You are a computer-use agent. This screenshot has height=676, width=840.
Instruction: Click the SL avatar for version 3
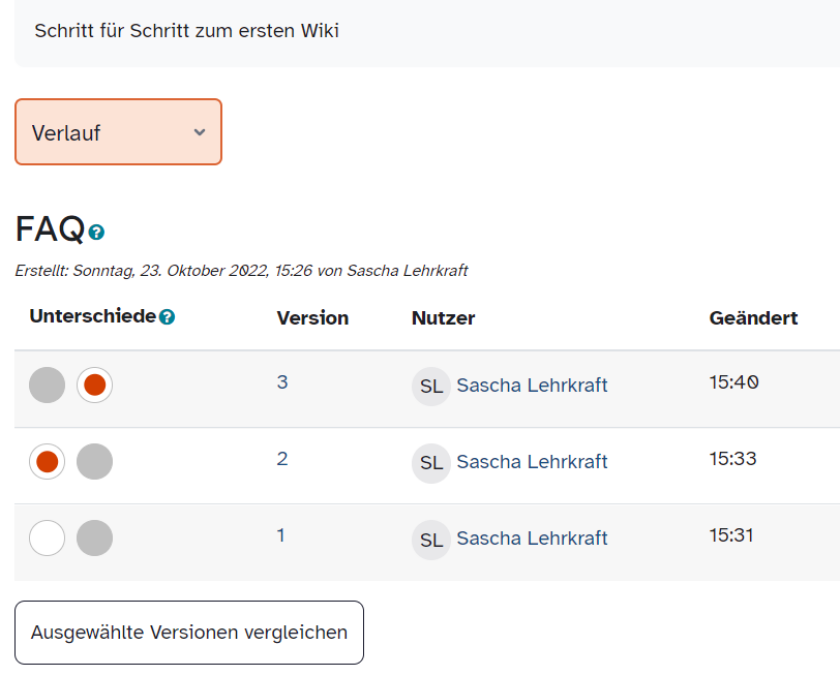[431, 387]
